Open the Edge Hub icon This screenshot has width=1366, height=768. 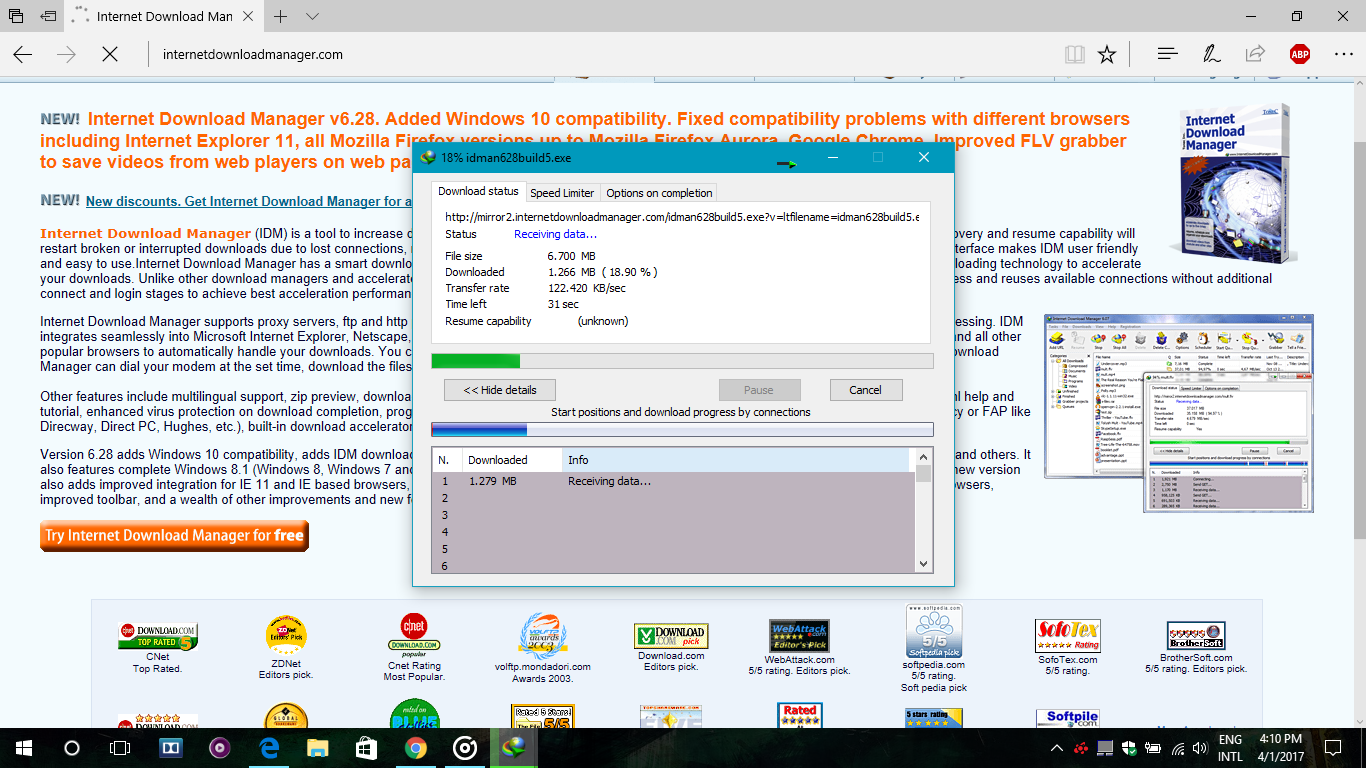click(x=1167, y=54)
